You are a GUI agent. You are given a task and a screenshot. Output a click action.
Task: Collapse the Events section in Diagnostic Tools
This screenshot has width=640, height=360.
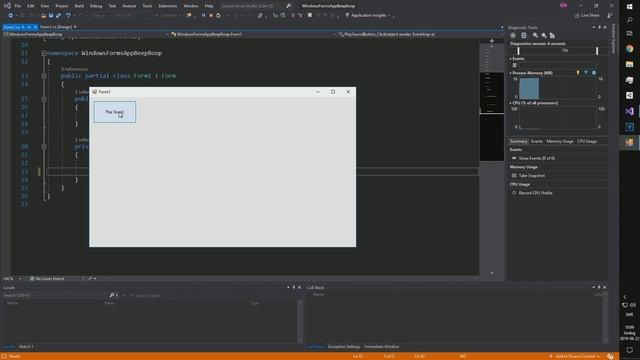(x=511, y=59)
